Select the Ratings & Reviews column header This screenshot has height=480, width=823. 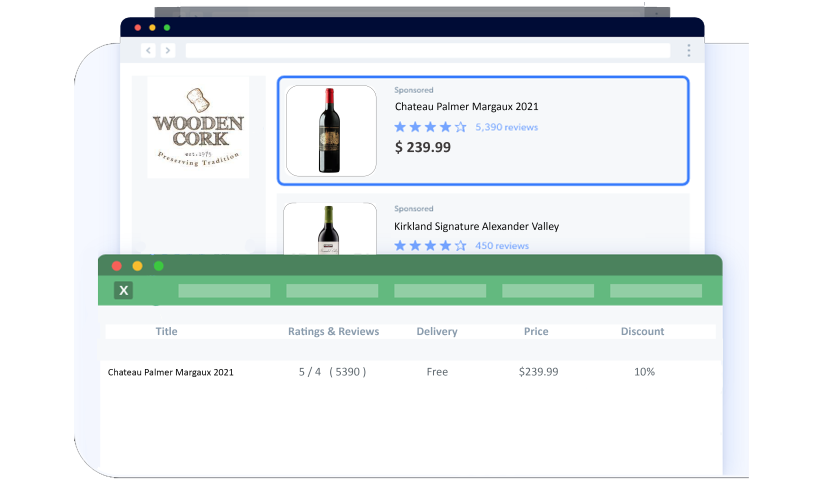333,332
